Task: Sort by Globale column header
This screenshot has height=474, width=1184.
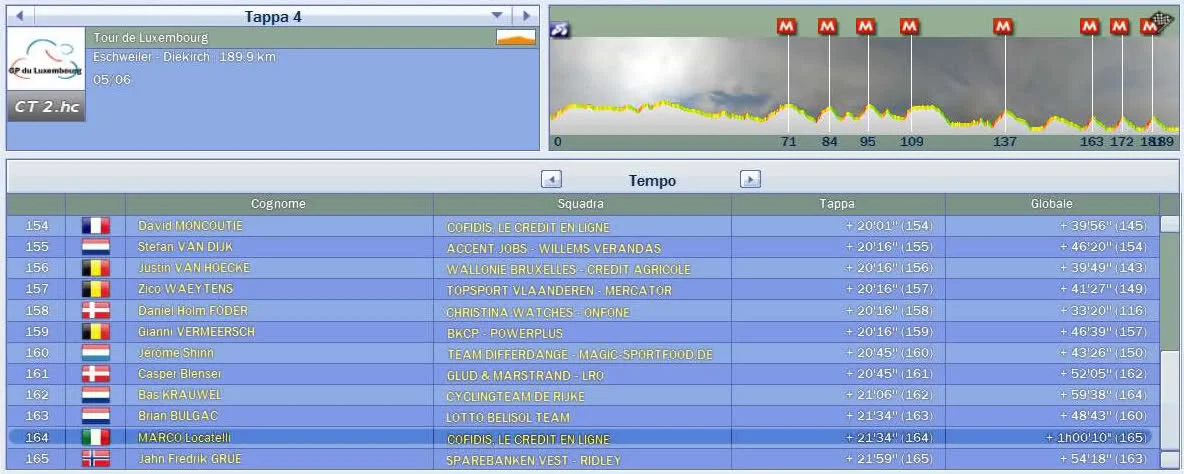Action: (1052, 204)
